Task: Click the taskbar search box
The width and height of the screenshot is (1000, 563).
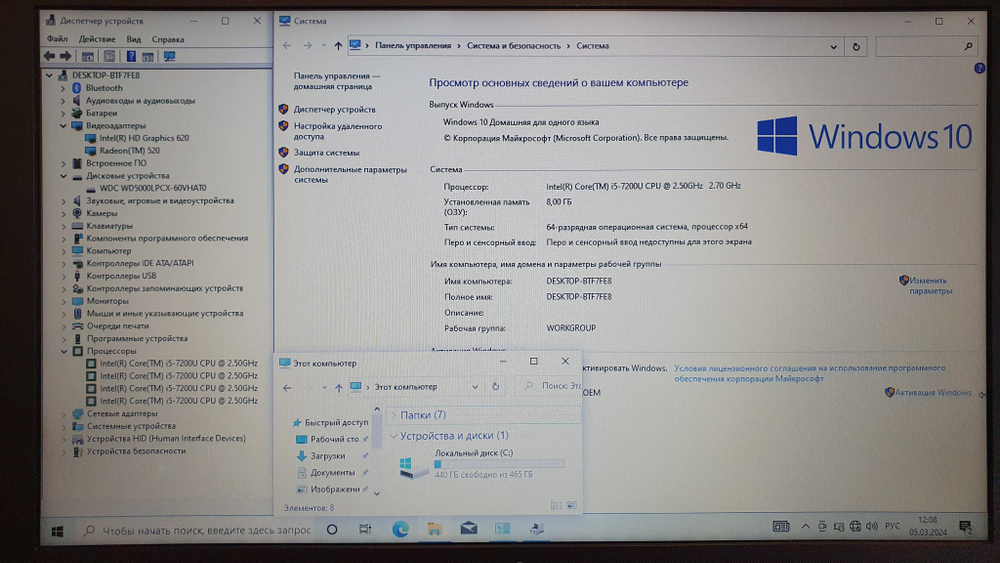Action: (x=196, y=530)
